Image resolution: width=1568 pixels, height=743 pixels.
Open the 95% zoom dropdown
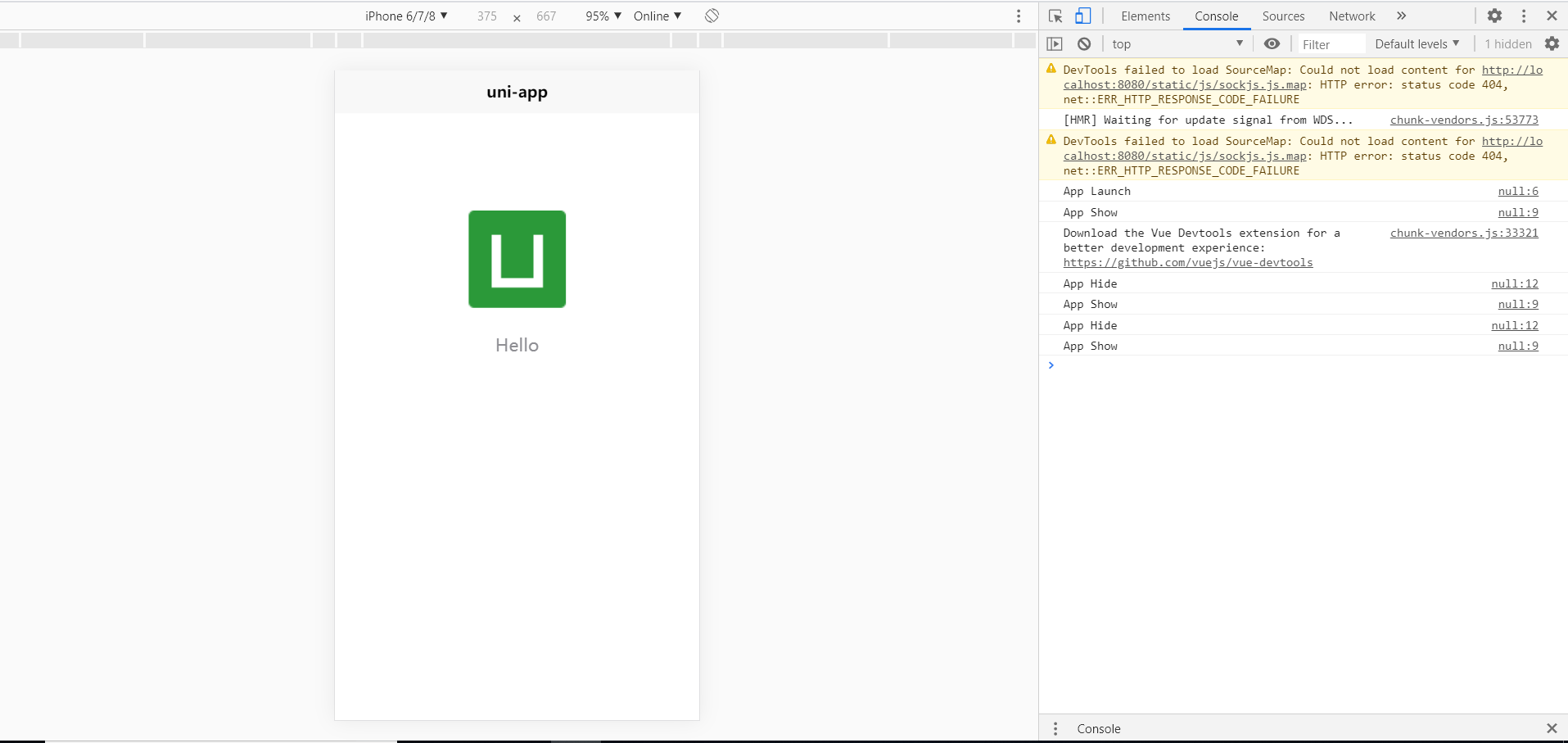pyautogui.click(x=603, y=16)
